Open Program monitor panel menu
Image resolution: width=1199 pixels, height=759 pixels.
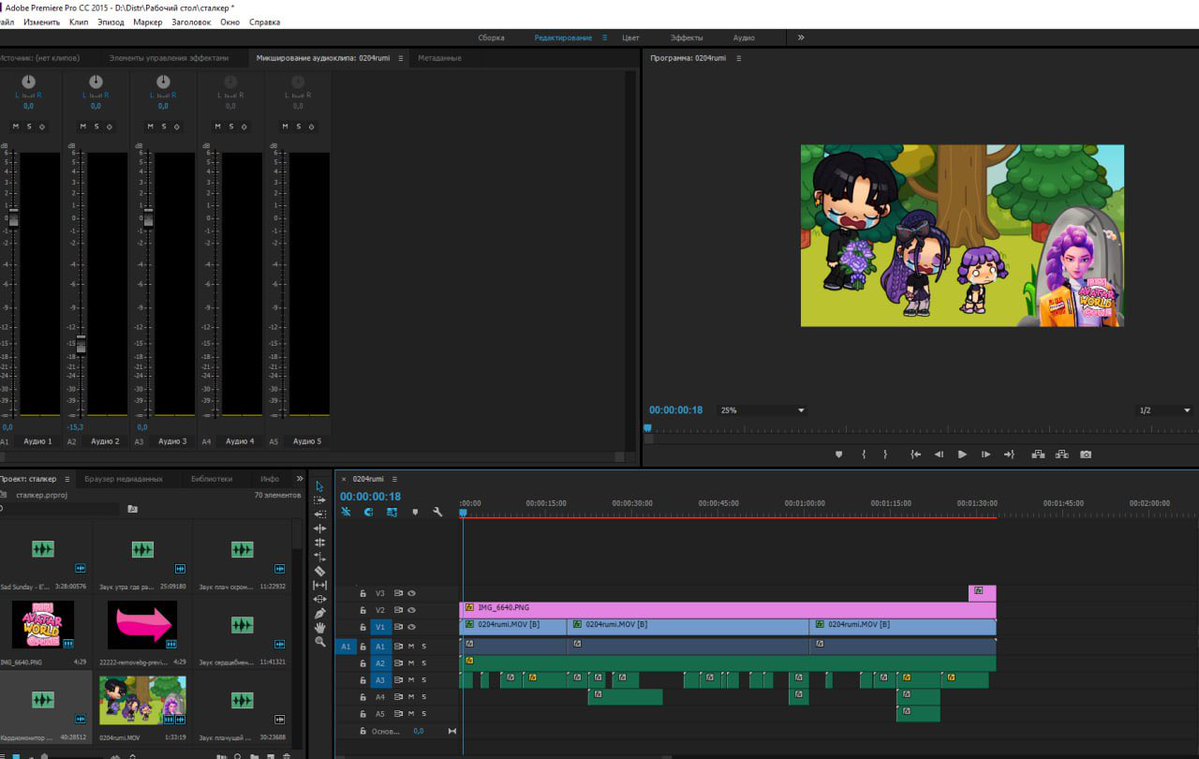click(739, 58)
